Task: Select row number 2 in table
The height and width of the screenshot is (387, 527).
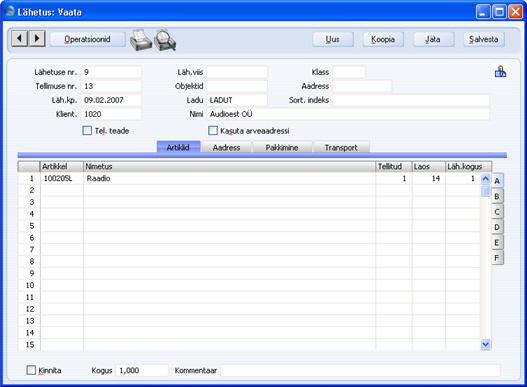Action: tap(29, 190)
